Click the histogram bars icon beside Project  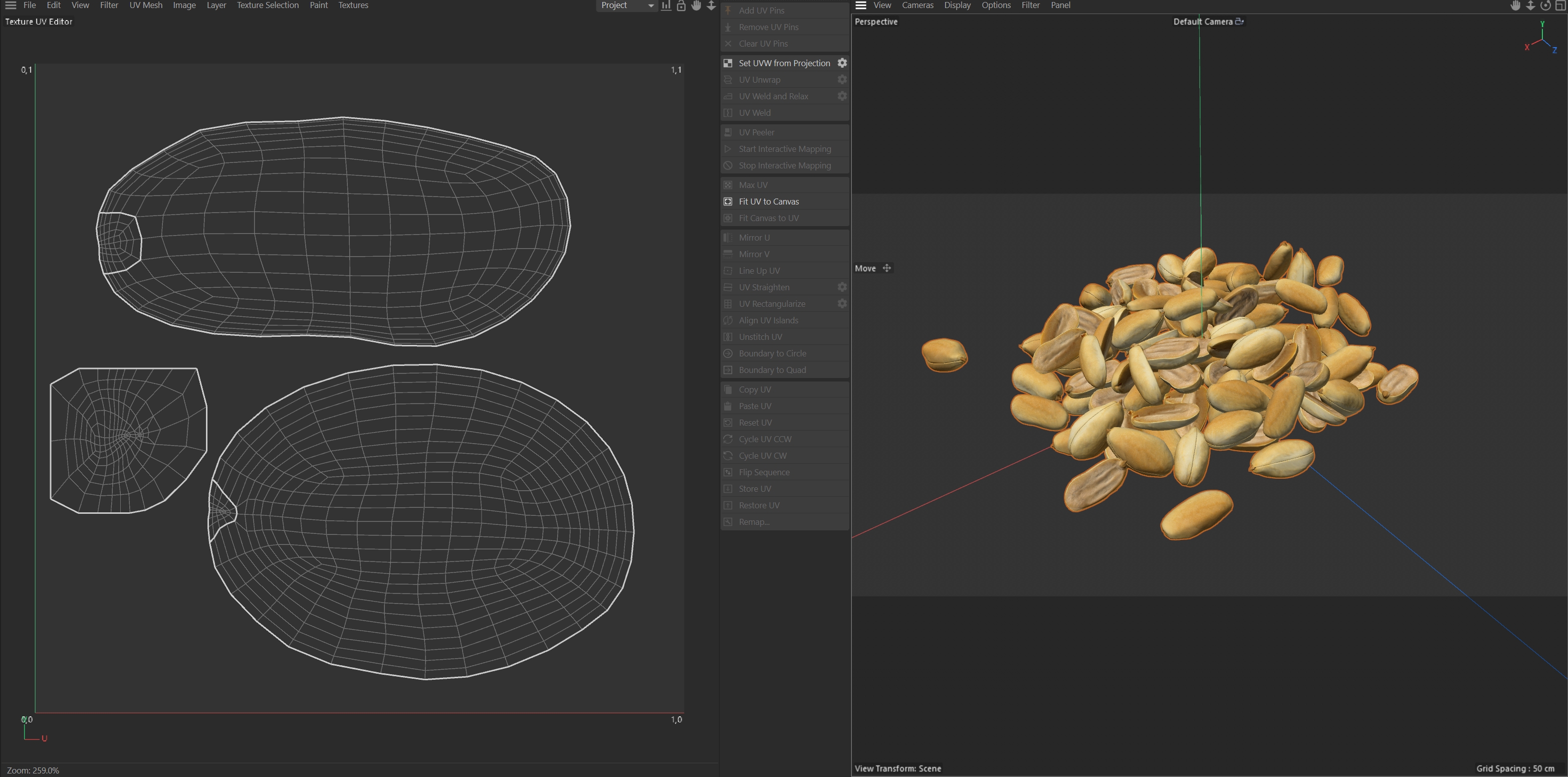tap(666, 6)
